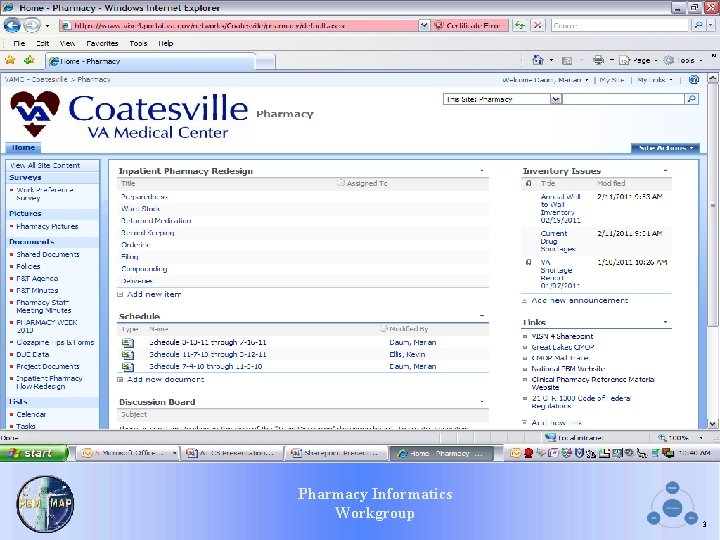Open the Policies documents link
This screenshot has height=540, width=720.
coord(28,266)
